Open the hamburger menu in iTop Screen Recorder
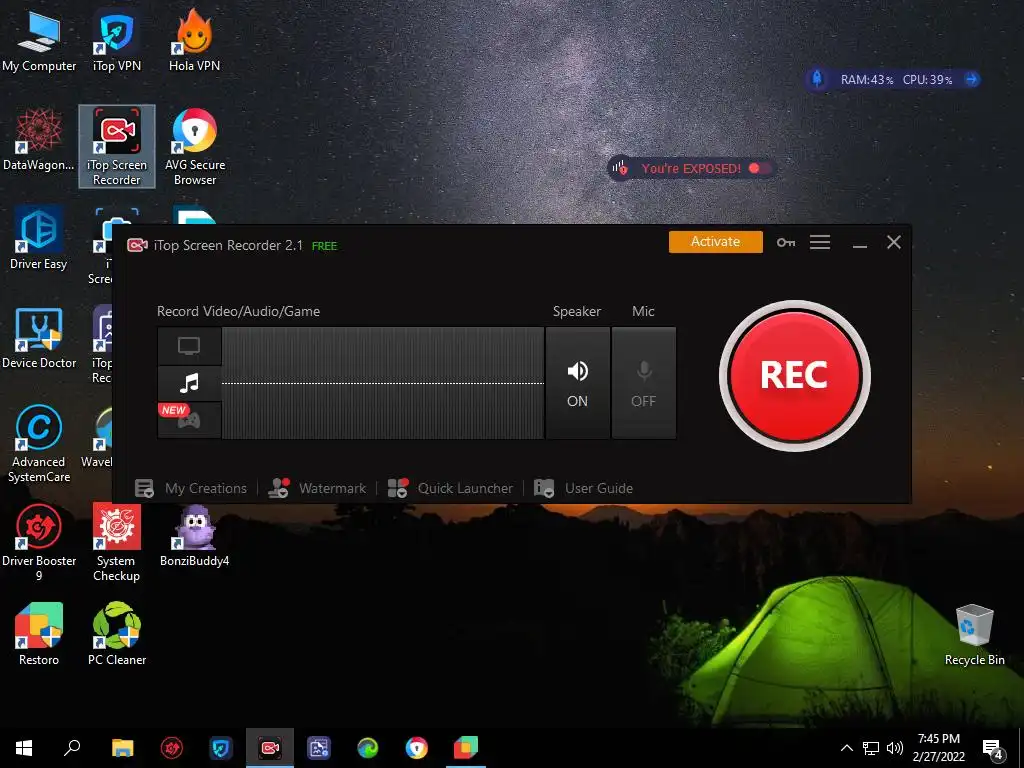This screenshot has height=768, width=1024. coord(820,242)
